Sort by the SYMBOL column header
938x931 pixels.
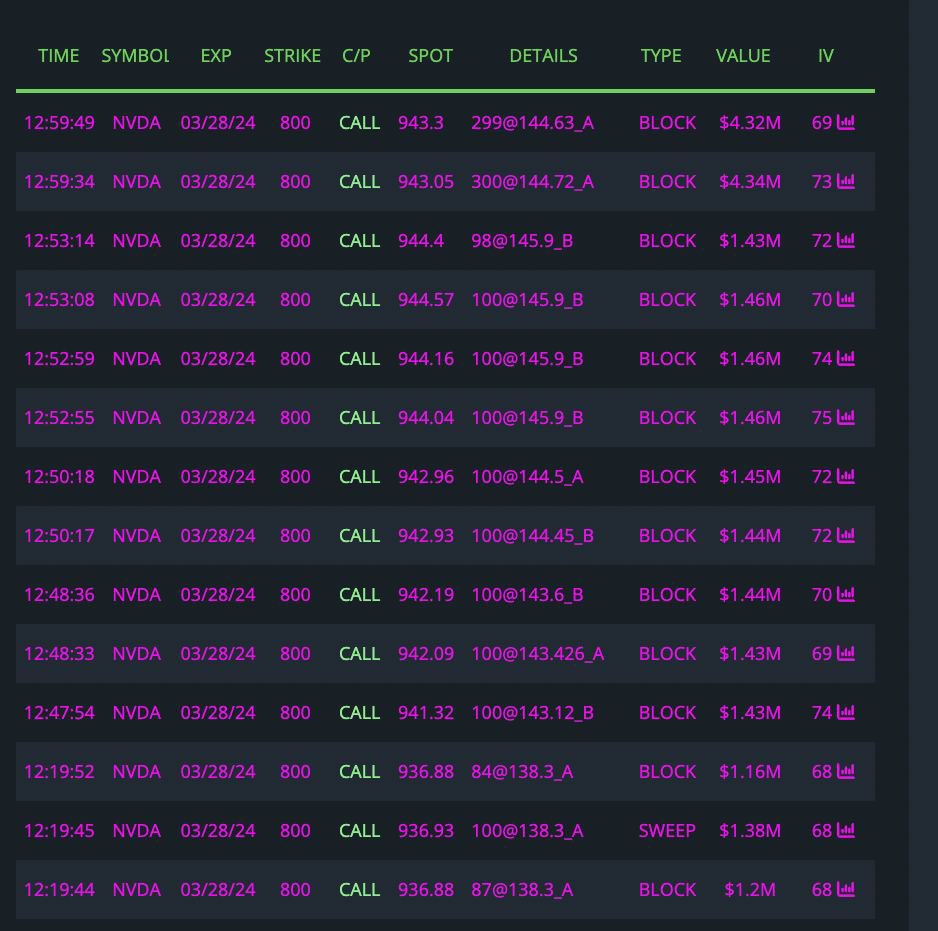tap(135, 56)
